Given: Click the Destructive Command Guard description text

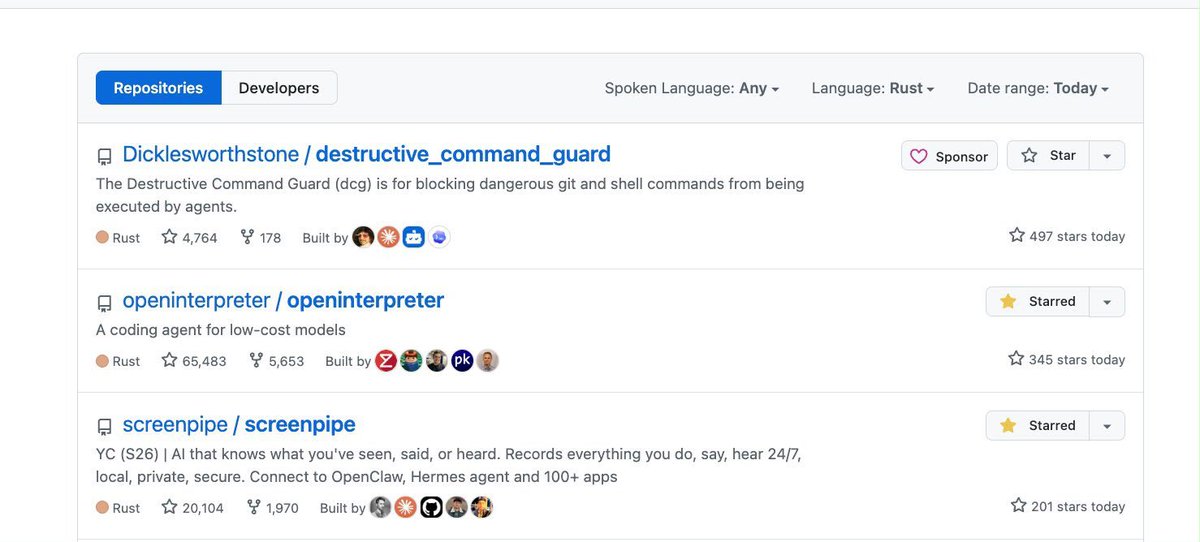Looking at the screenshot, I should click(450, 195).
